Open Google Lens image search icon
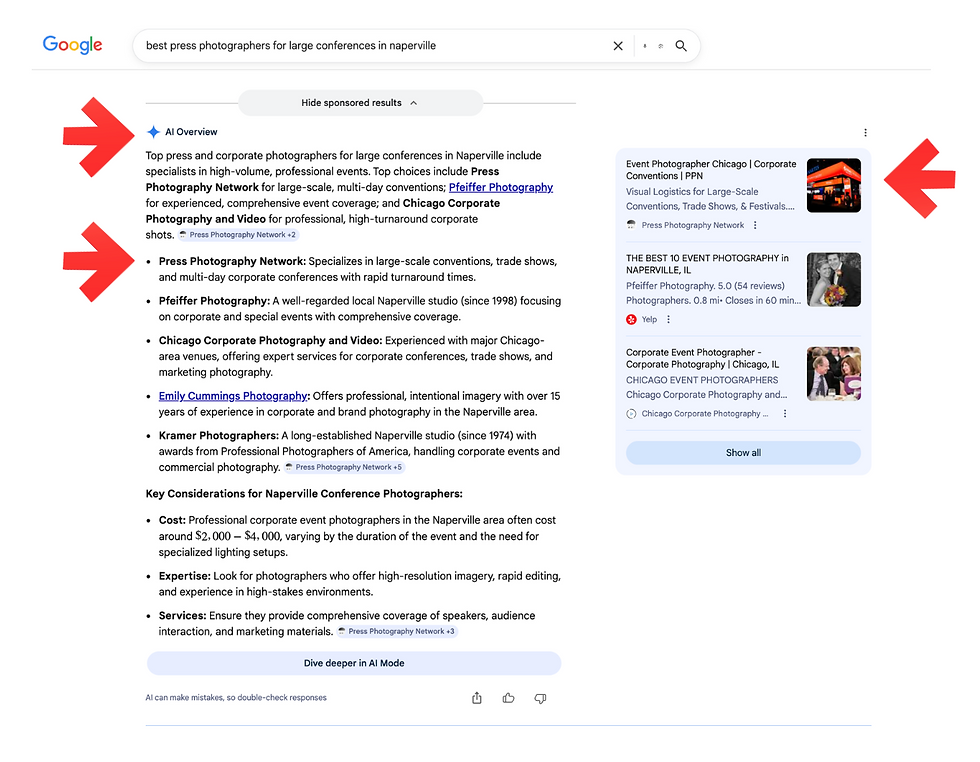The width and height of the screenshot is (980, 762). coord(661,46)
